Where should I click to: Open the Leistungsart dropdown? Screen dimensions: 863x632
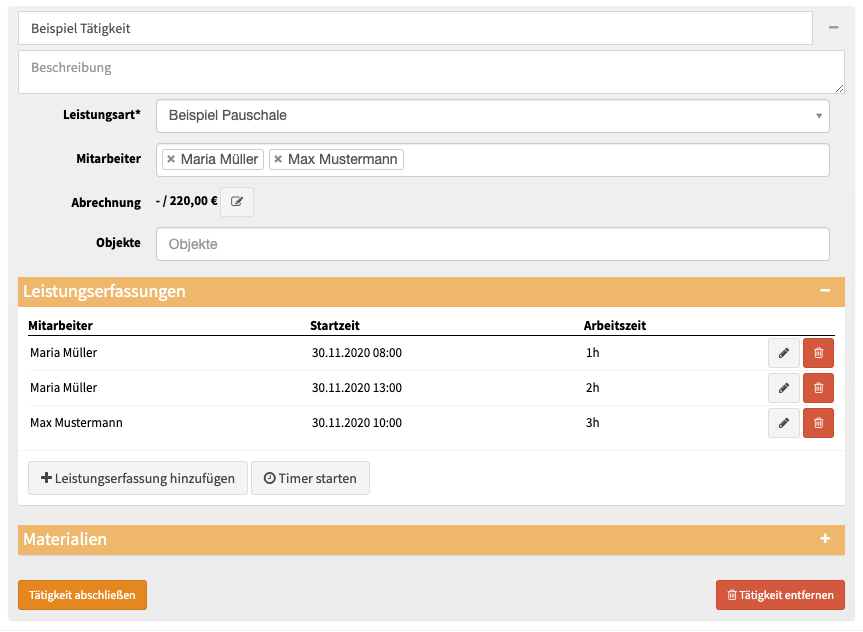click(492, 116)
